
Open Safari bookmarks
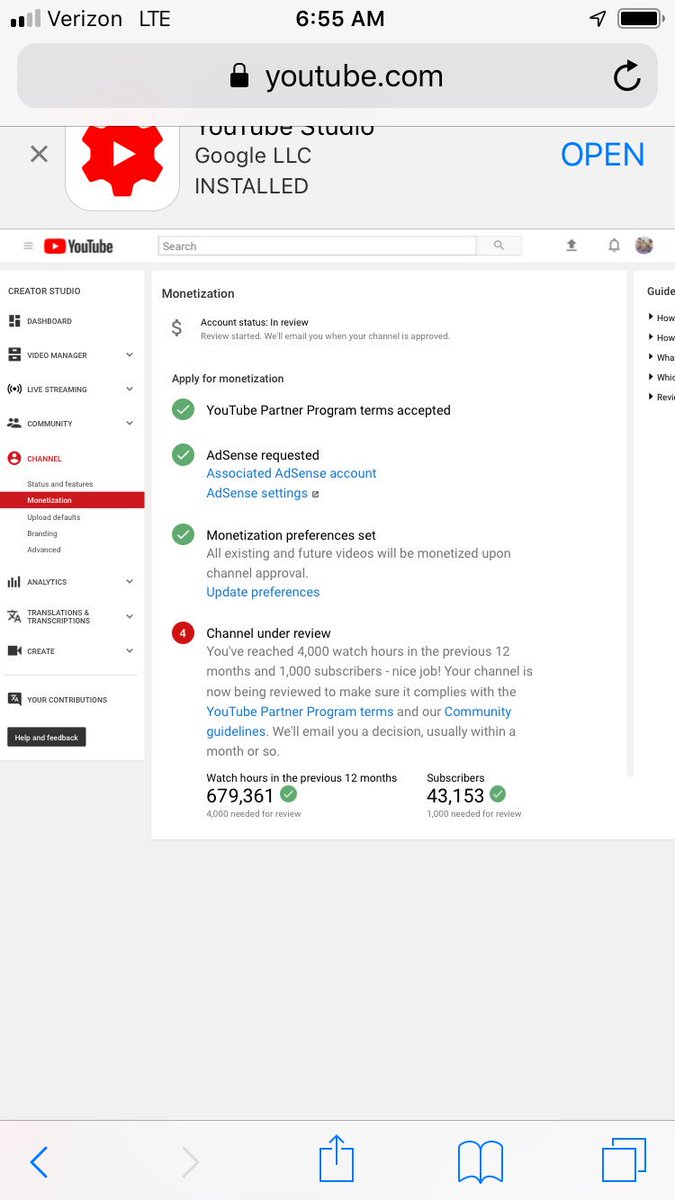pyautogui.click(x=480, y=1162)
